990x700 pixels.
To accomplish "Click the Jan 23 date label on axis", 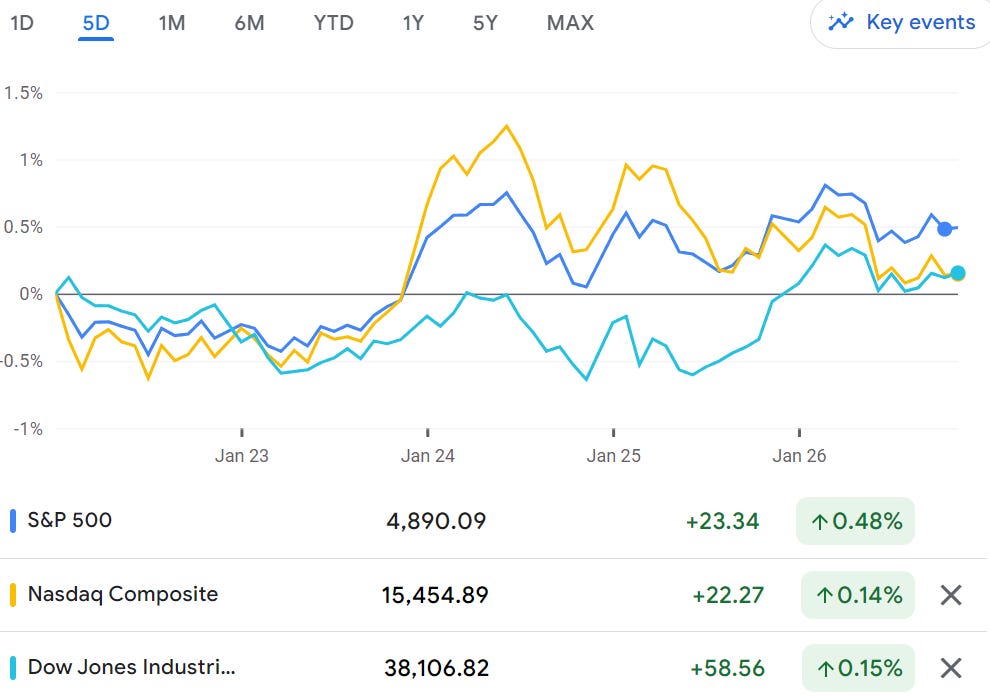I will click(x=242, y=456).
